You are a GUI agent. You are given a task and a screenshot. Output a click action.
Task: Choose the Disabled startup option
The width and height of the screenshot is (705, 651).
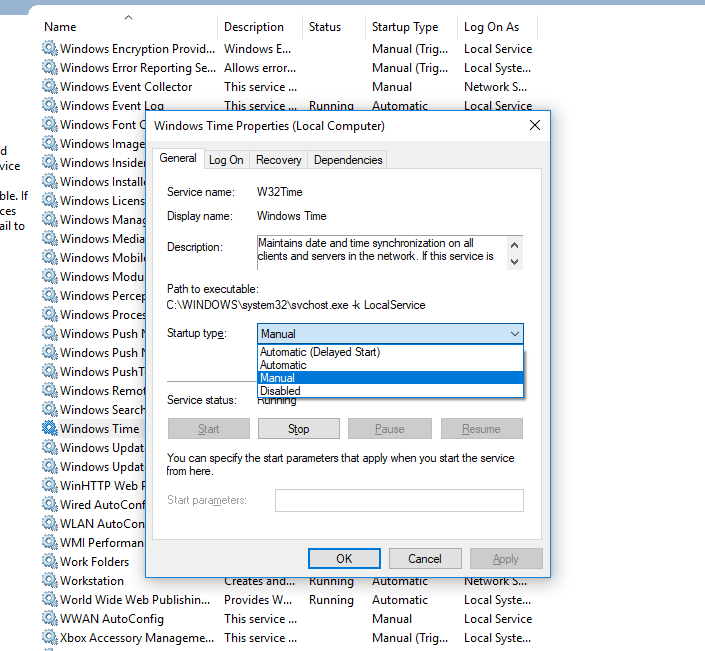[x=391, y=391]
